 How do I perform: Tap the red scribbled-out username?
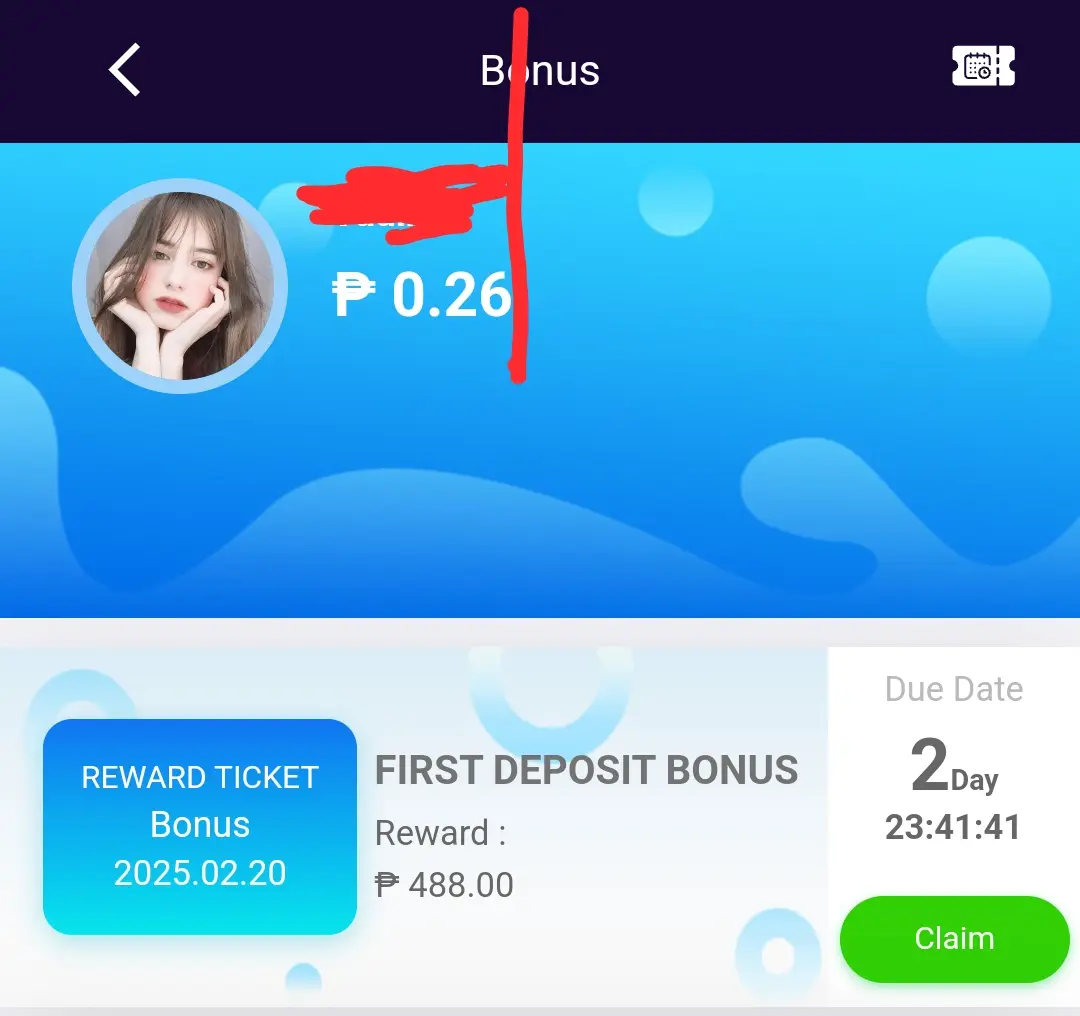coord(403,204)
